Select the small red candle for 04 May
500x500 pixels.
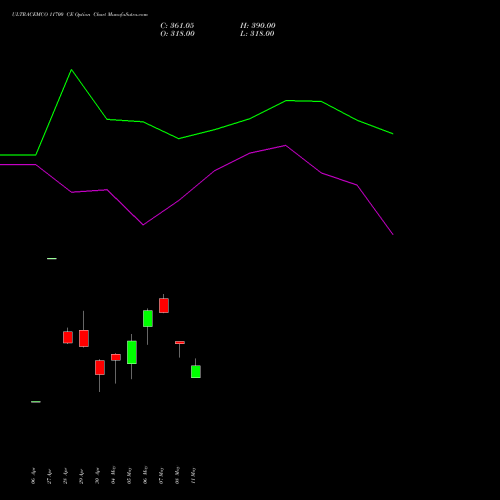116,357
